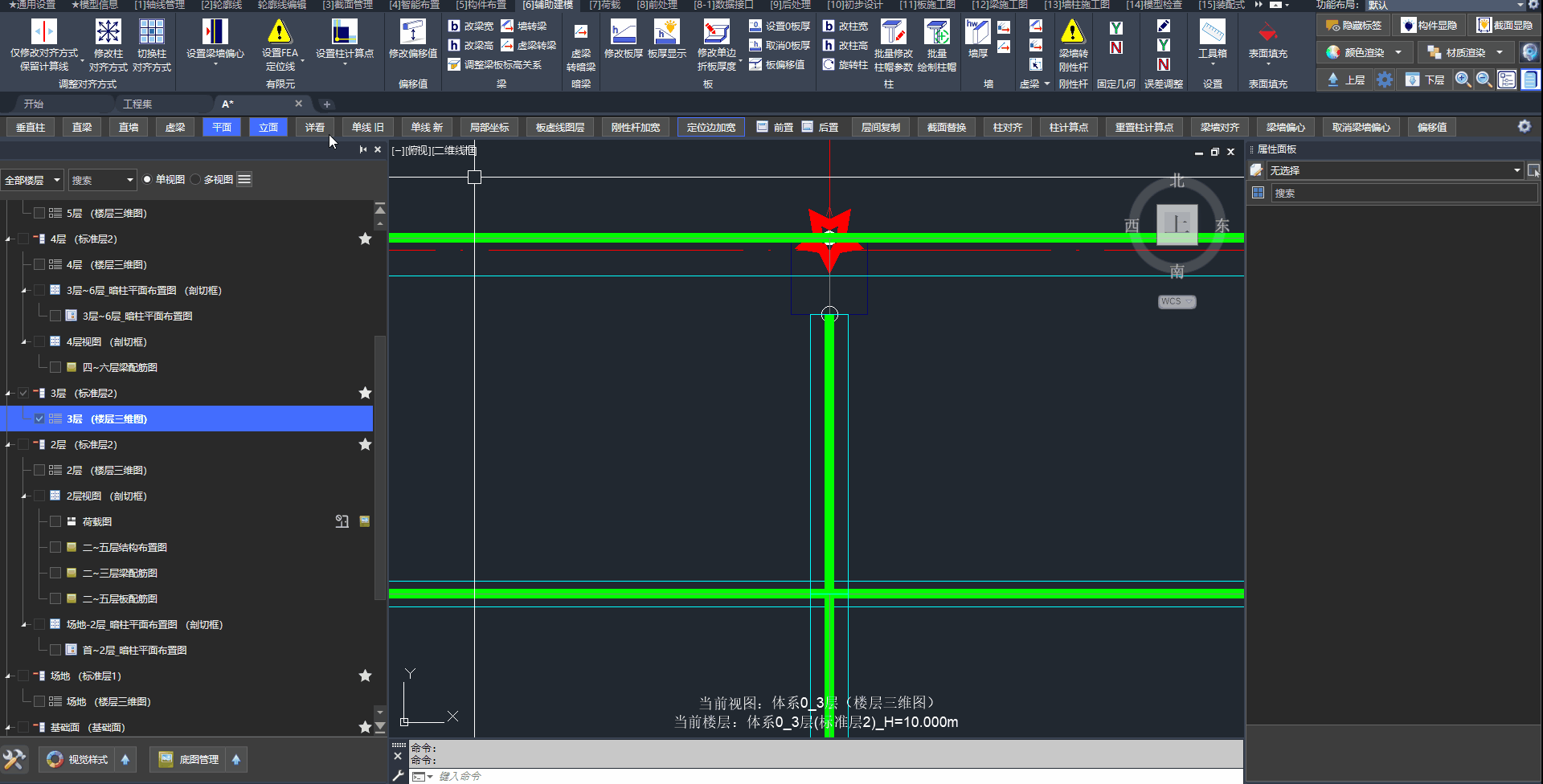Open settings gear at toolbar right end
The image size is (1543, 784).
coord(1524,127)
